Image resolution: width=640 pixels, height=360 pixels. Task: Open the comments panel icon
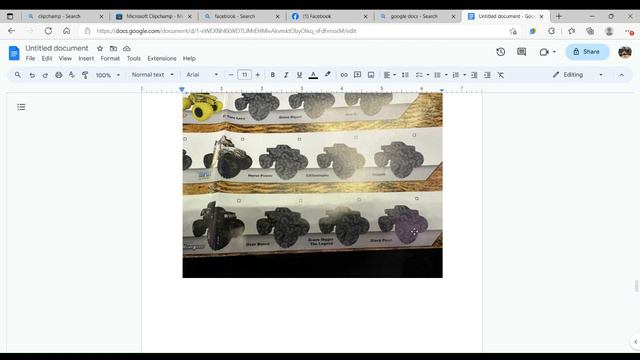522,52
